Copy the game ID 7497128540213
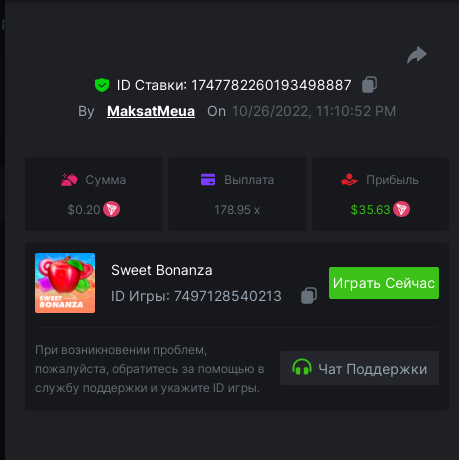Screen dimensions: 459x460 [x=309, y=295]
